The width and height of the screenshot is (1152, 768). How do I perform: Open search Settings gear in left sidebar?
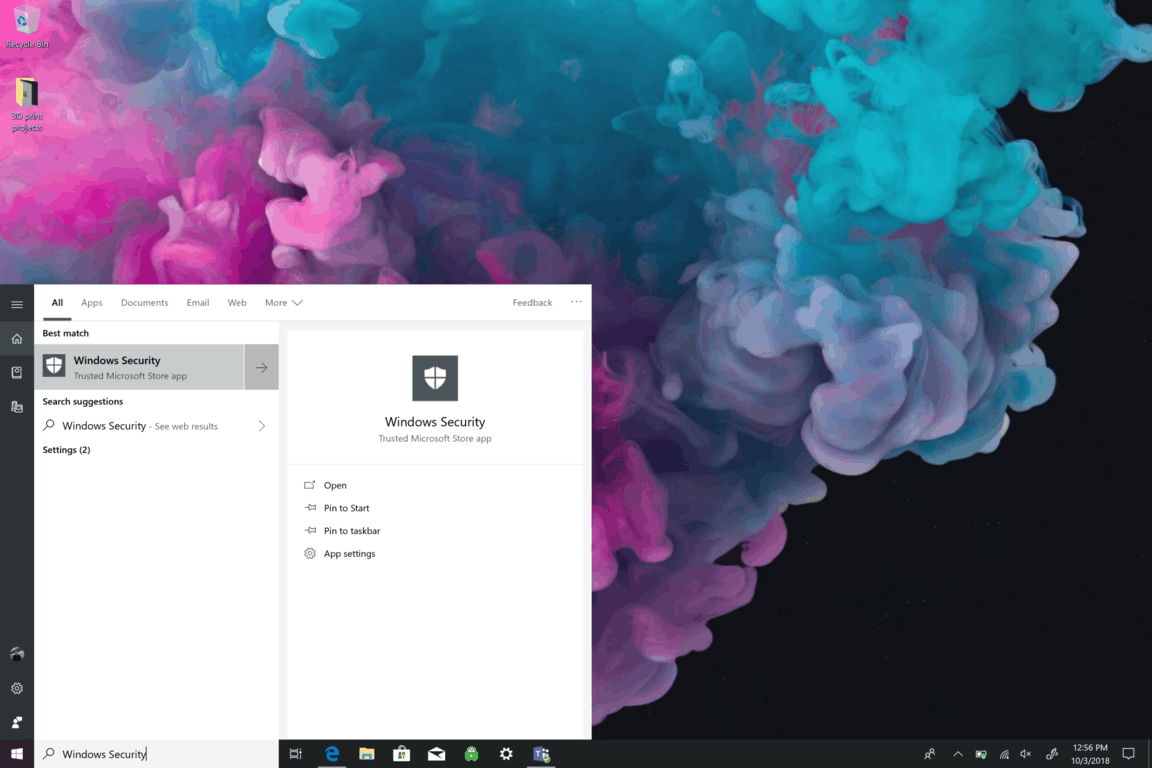pyautogui.click(x=17, y=688)
